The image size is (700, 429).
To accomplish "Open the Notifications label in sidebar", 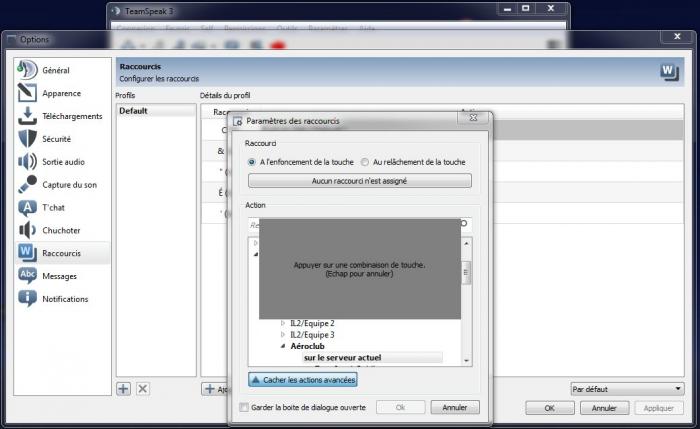I will [65, 299].
